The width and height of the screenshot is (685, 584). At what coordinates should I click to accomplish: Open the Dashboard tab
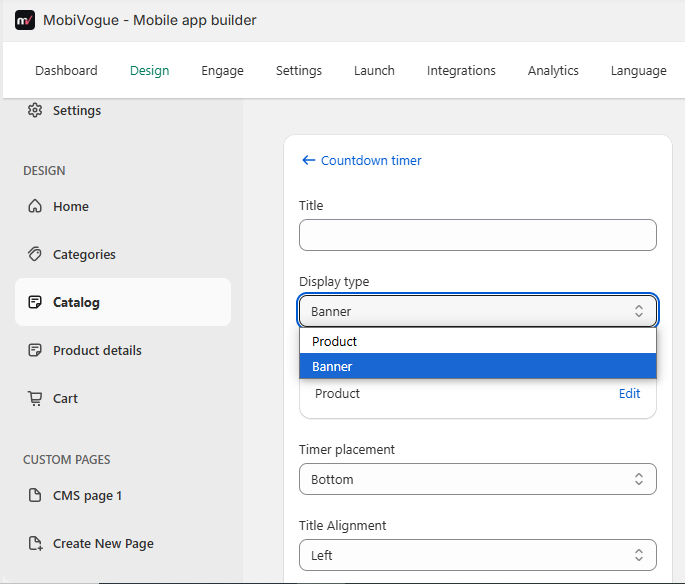(66, 70)
